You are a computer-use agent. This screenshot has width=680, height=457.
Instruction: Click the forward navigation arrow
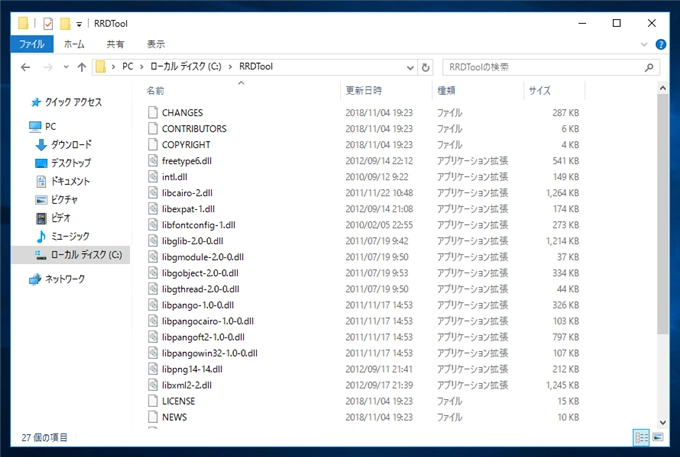pos(48,67)
